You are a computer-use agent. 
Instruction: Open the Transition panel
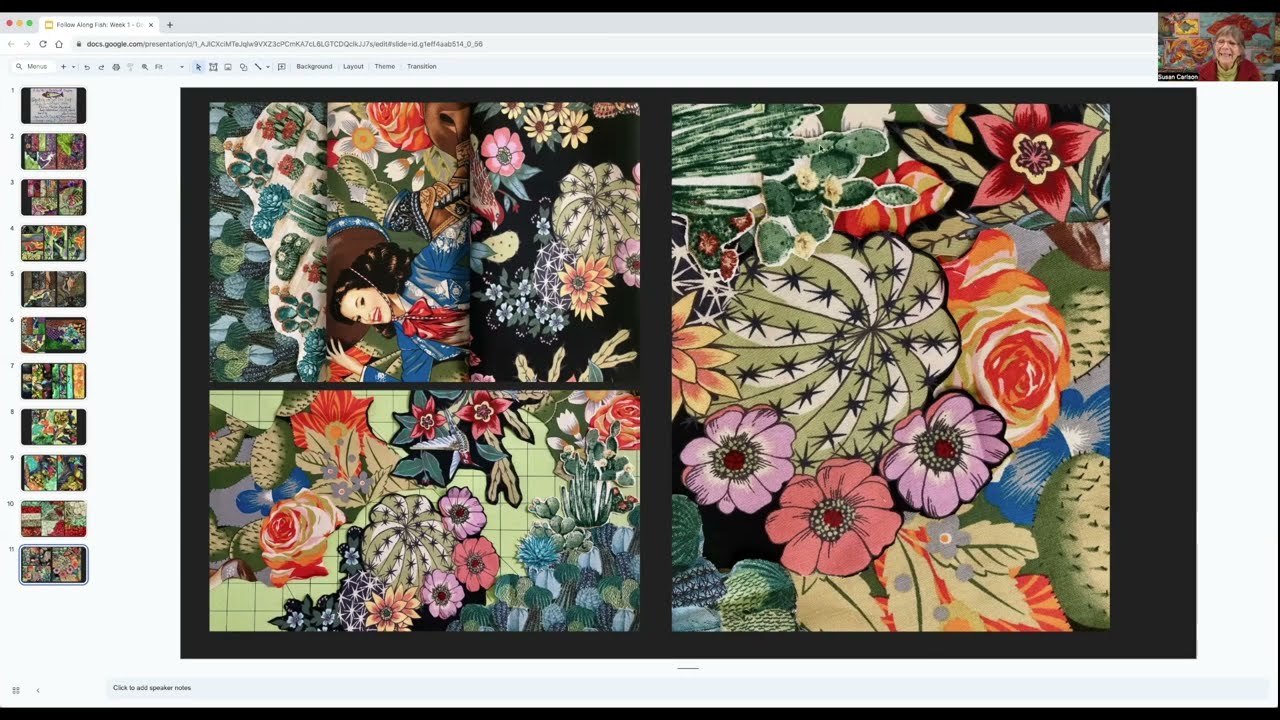point(421,67)
